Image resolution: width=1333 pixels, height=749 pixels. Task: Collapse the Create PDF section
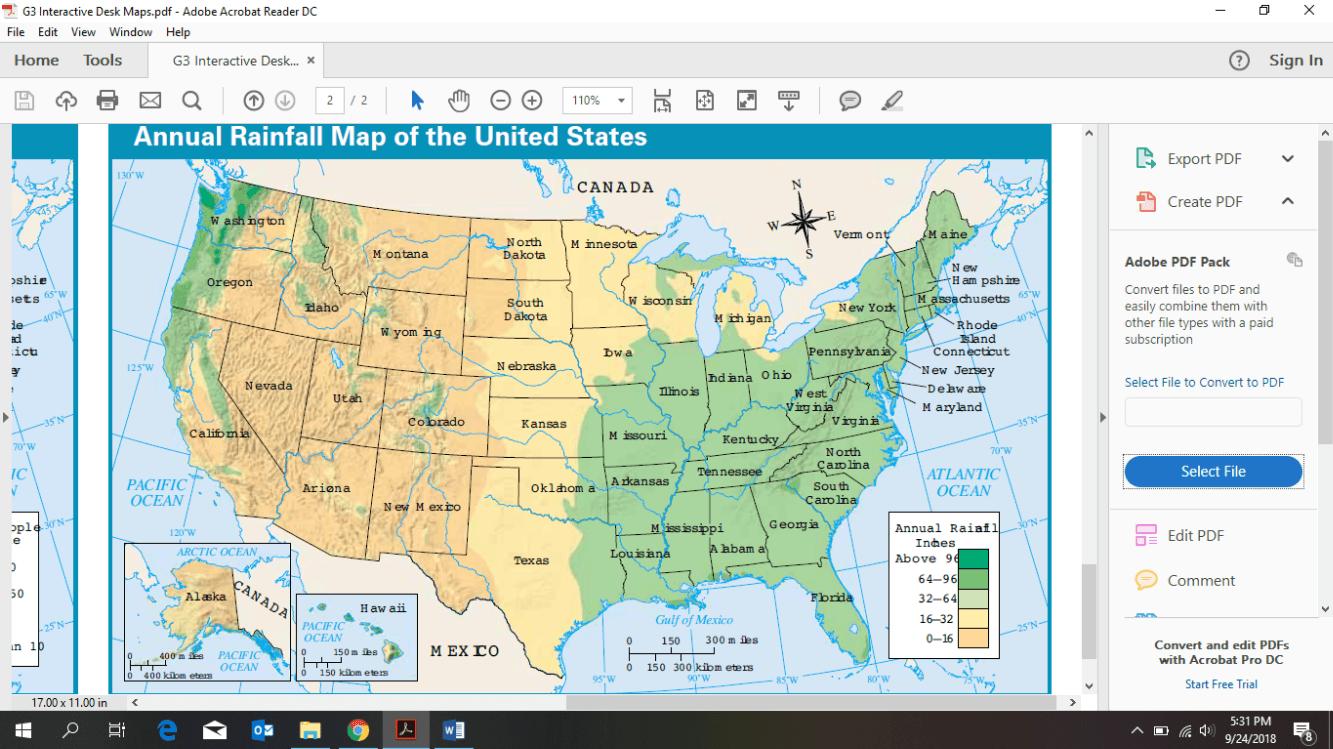coord(1287,201)
